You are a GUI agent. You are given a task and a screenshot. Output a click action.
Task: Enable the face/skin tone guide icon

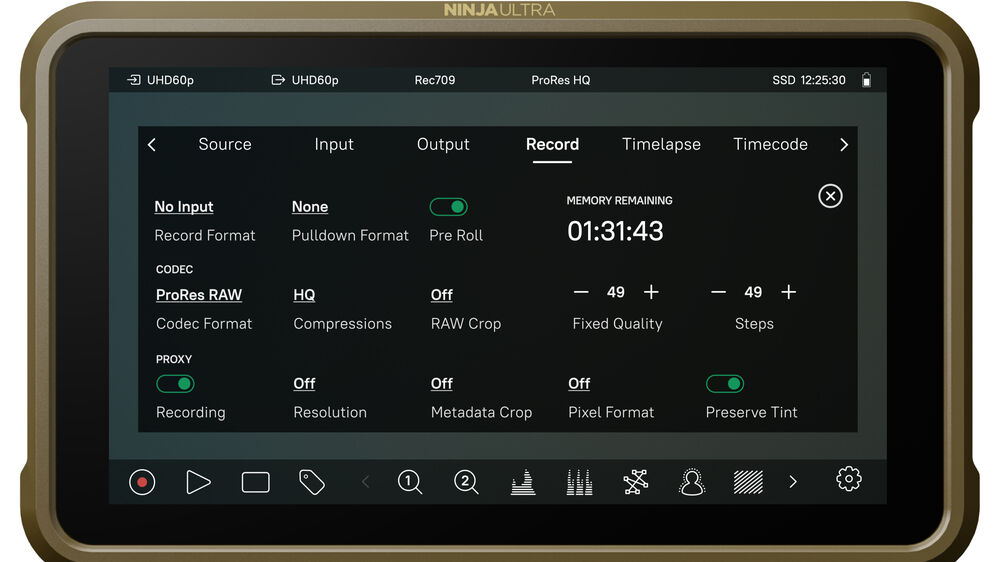point(692,482)
